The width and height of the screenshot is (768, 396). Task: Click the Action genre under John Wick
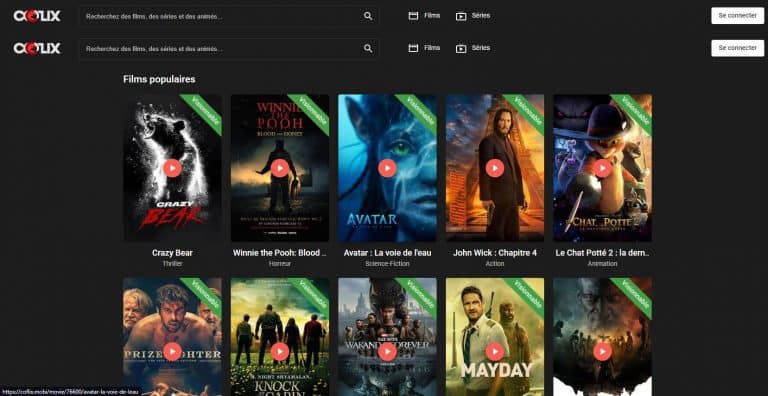pyautogui.click(x=495, y=264)
